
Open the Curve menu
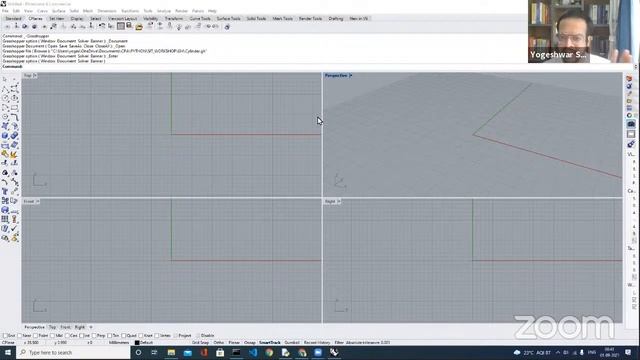(x=42, y=11)
